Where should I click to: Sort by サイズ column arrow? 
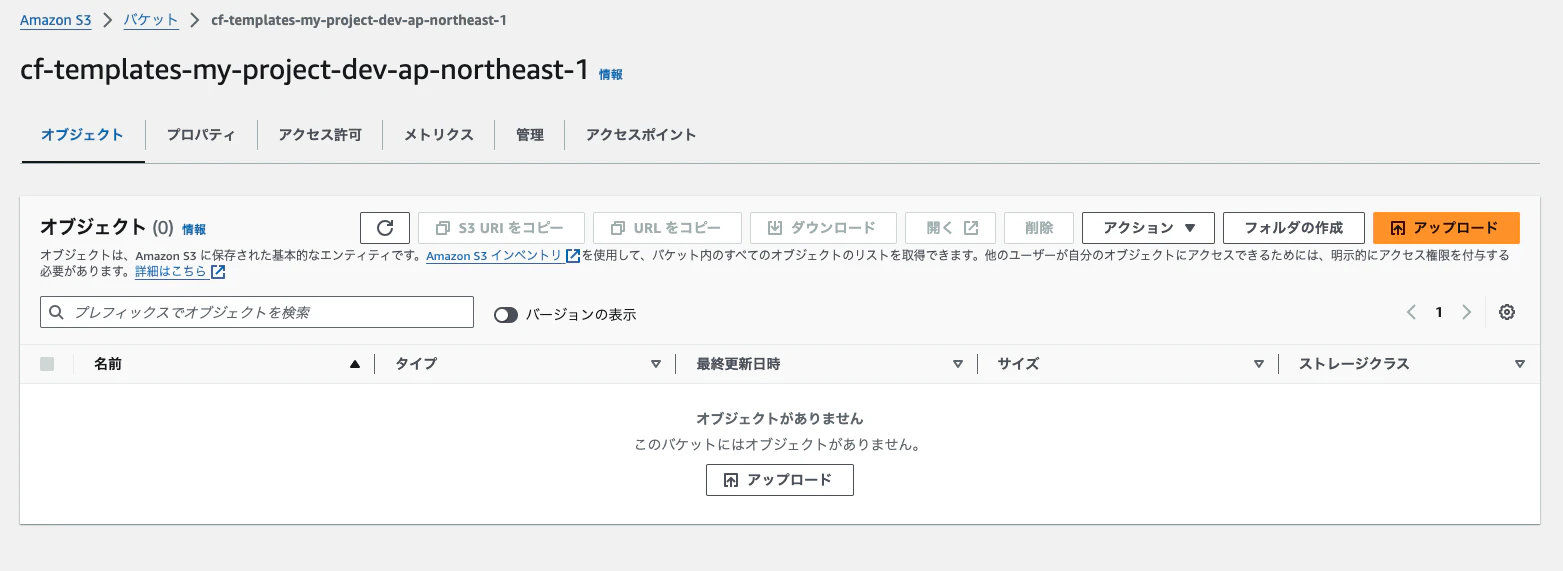pyautogui.click(x=1258, y=364)
